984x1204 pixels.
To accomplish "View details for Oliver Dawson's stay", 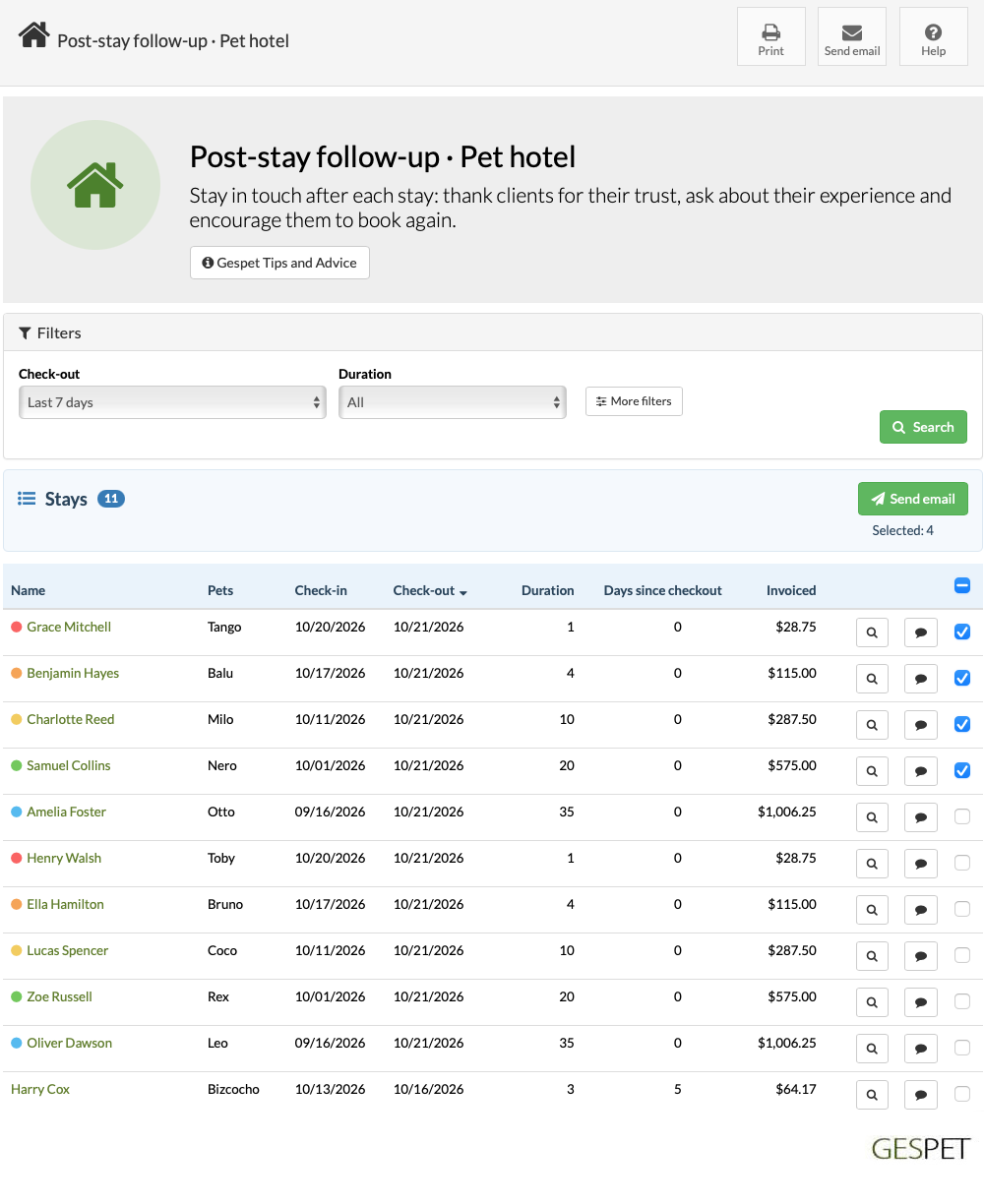I will click(872, 1049).
